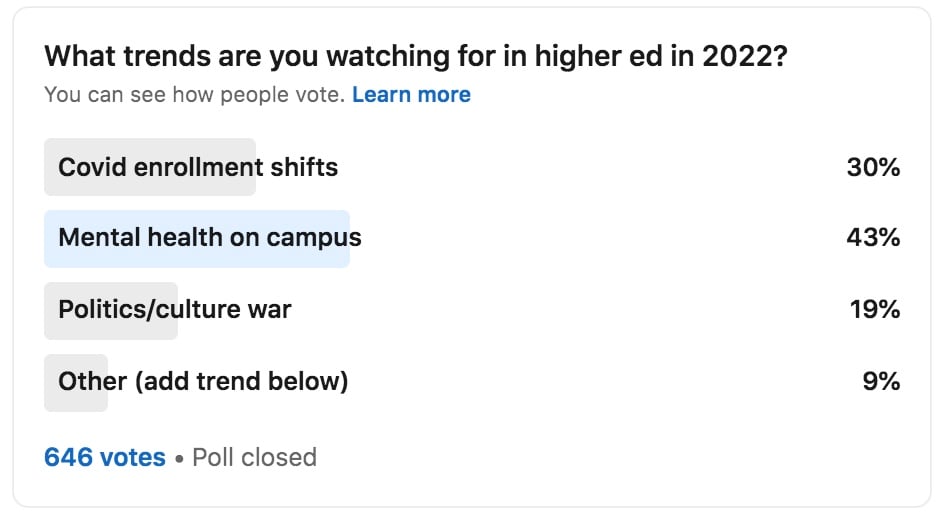Screen dimensions: 948x516
Task: Choose the Politics/culture war option label
Action: (x=175, y=310)
